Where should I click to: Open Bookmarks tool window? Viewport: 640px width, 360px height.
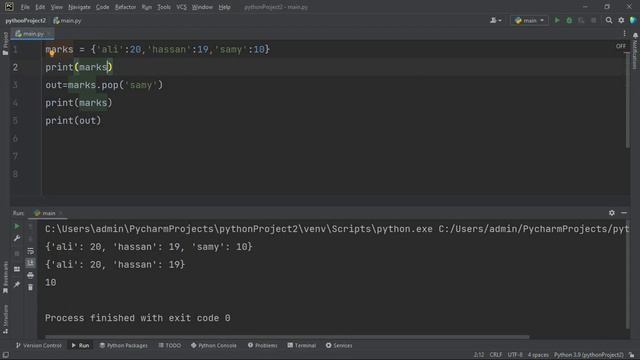click(5, 278)
